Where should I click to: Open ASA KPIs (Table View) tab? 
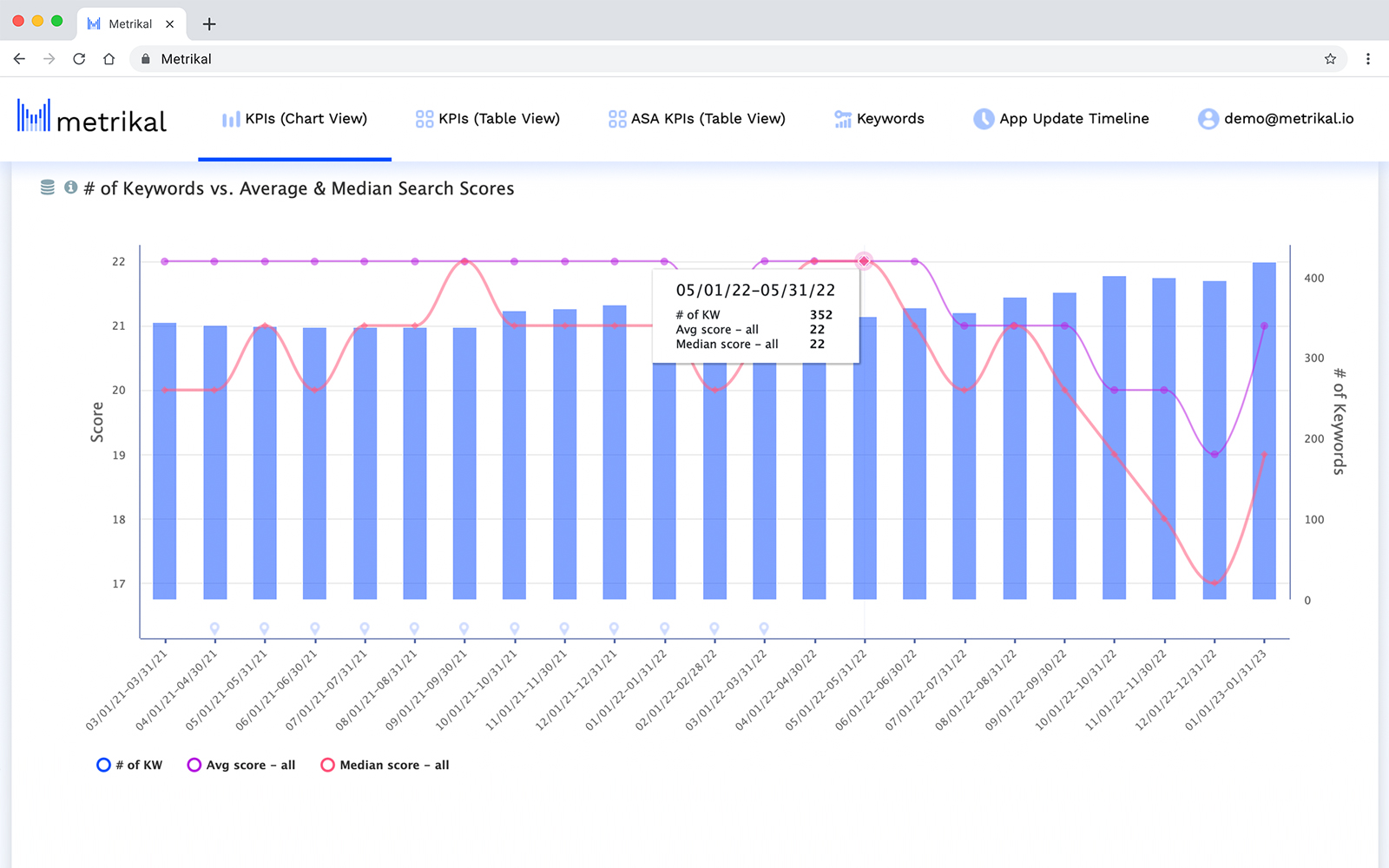tap(697, 119)
